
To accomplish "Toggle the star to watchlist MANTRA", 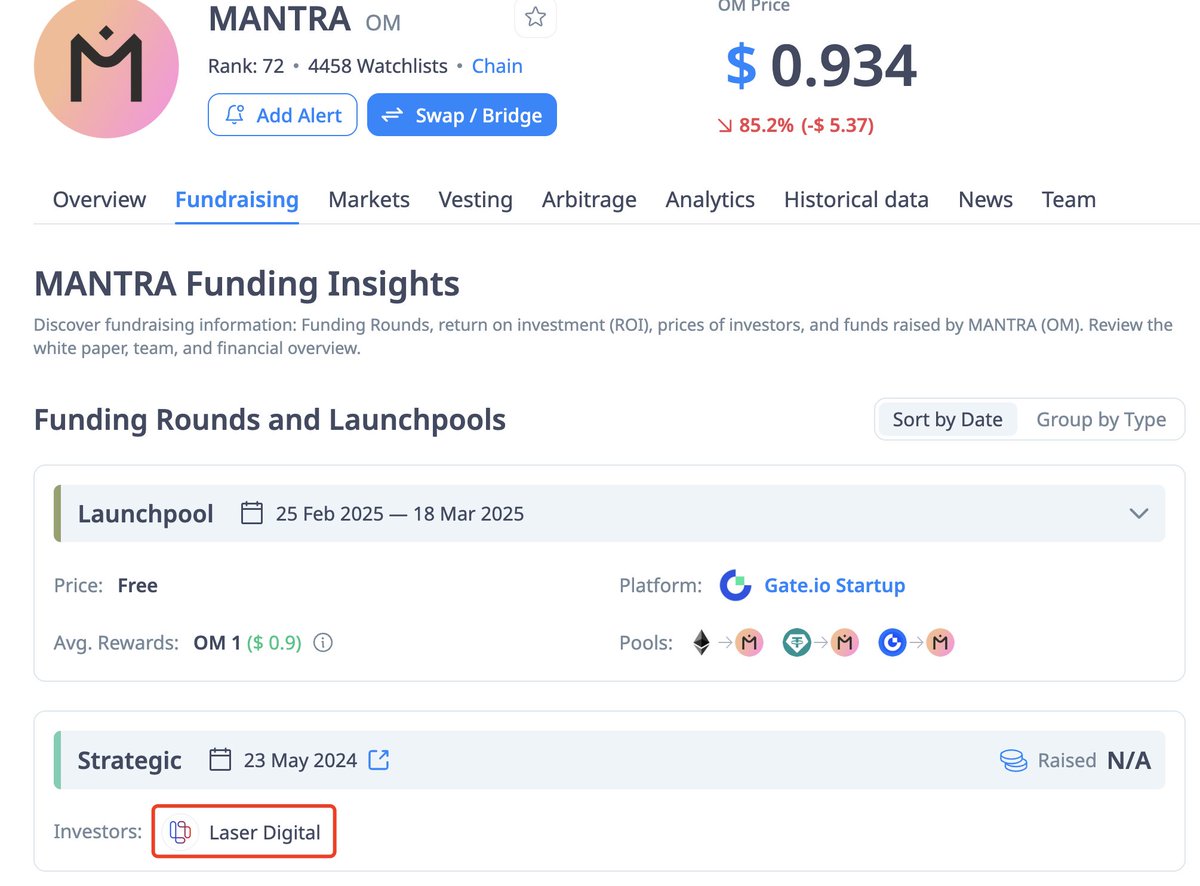I will tap(535, 18).
